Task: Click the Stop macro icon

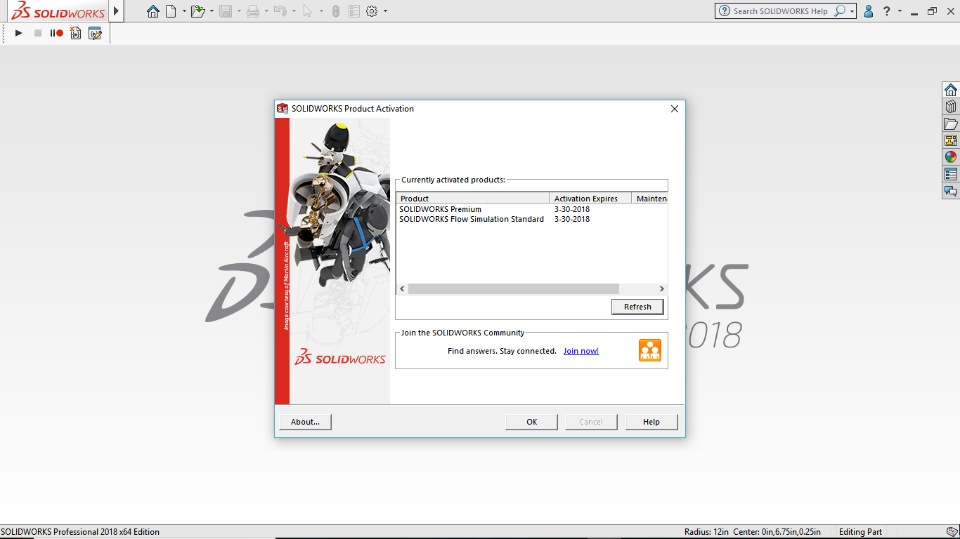Action: pos(38,33)
